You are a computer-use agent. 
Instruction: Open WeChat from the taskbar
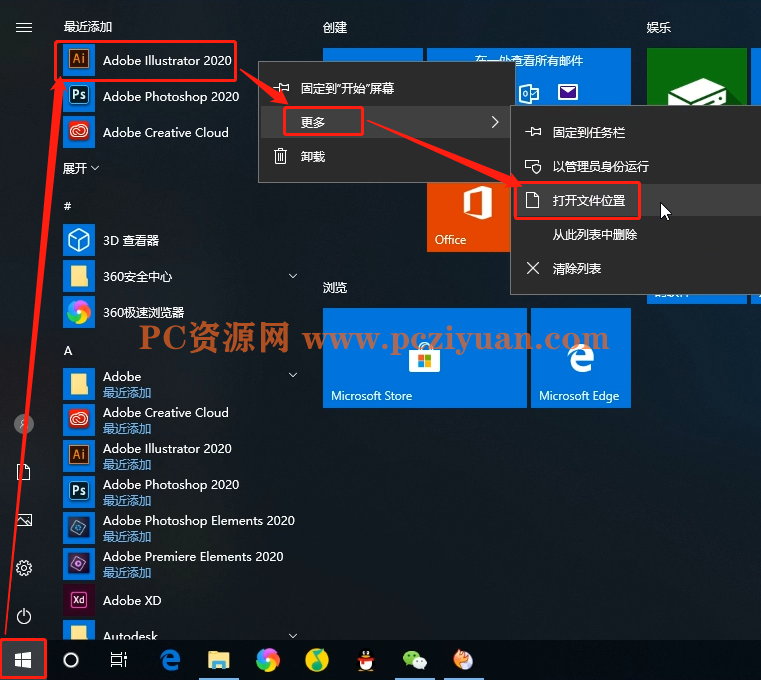(414, 660)
